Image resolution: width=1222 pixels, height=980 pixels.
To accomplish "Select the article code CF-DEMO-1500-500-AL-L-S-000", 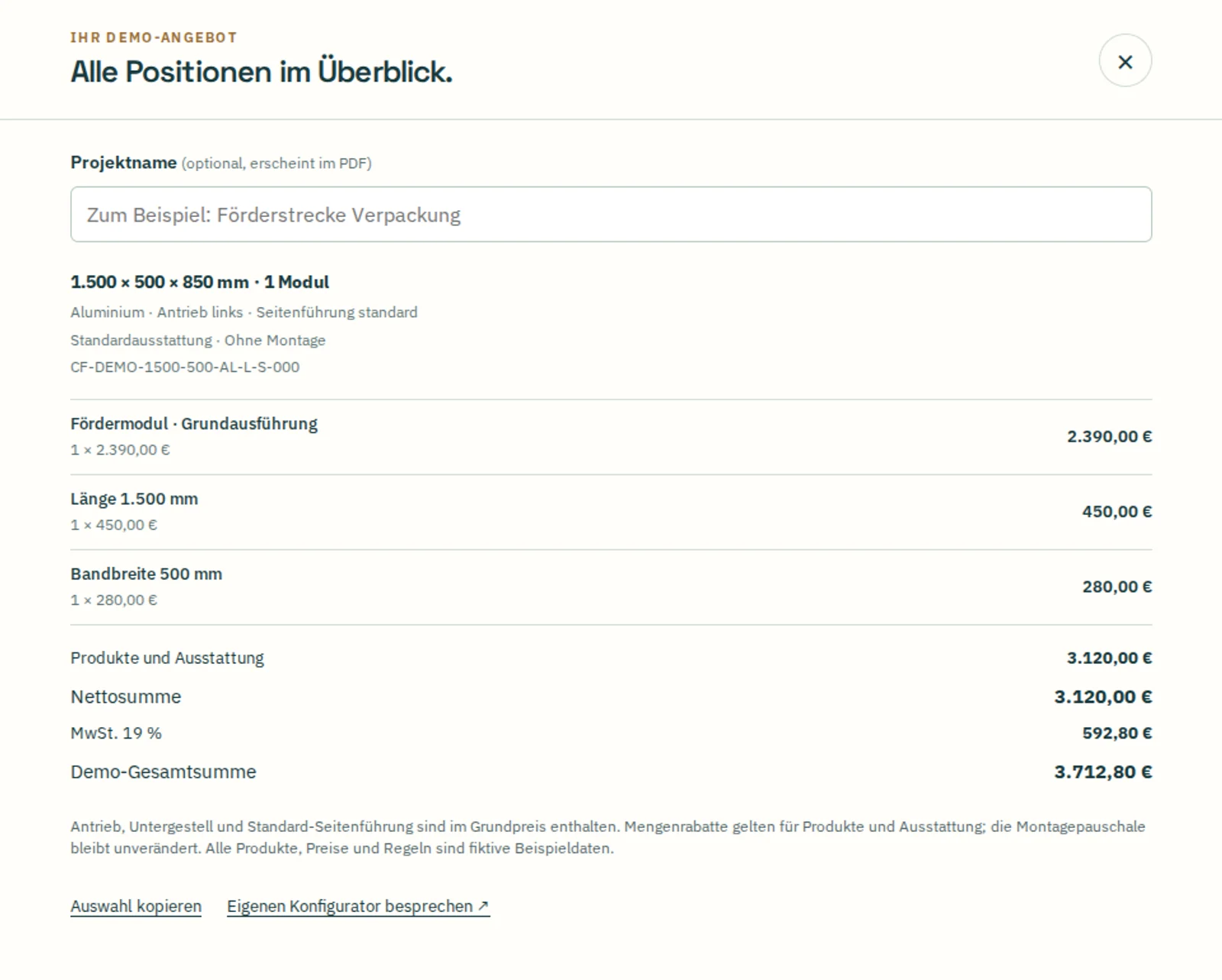I will click(185, 367).
